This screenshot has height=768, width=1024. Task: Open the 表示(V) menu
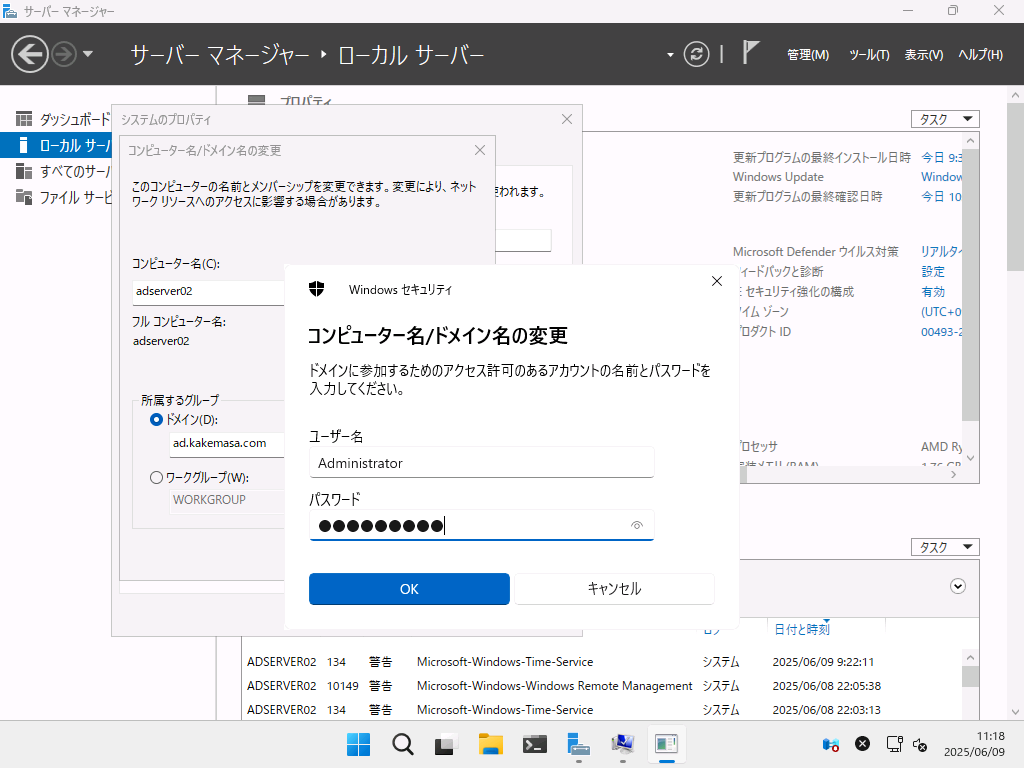point(923,55)
